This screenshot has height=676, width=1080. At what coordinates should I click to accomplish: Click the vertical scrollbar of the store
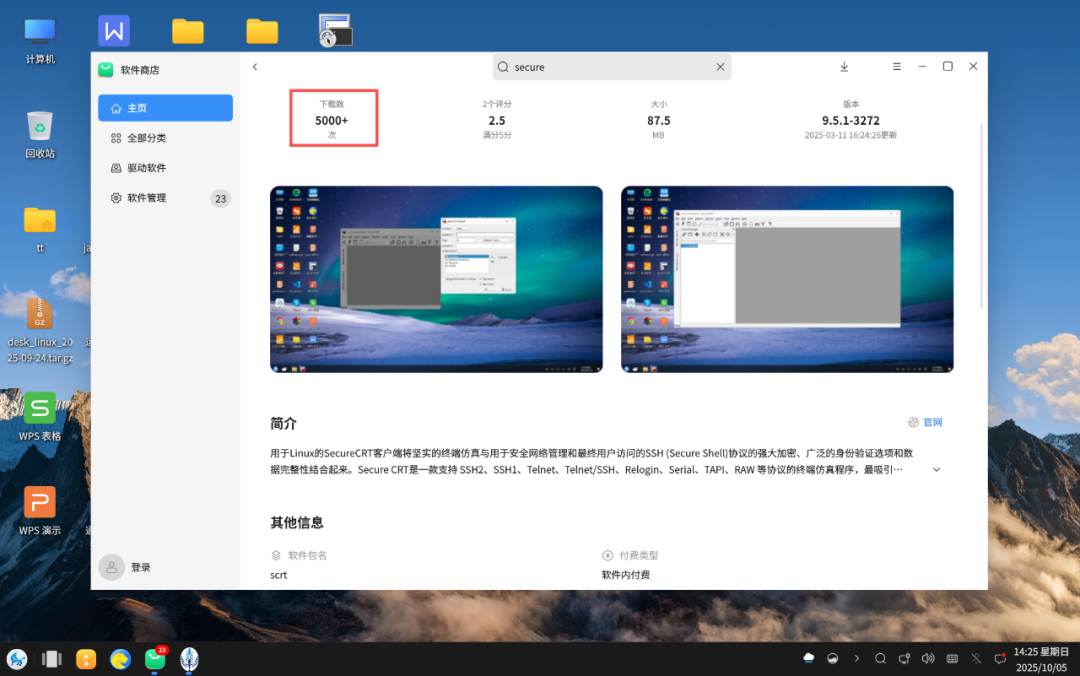pos(982,216)
